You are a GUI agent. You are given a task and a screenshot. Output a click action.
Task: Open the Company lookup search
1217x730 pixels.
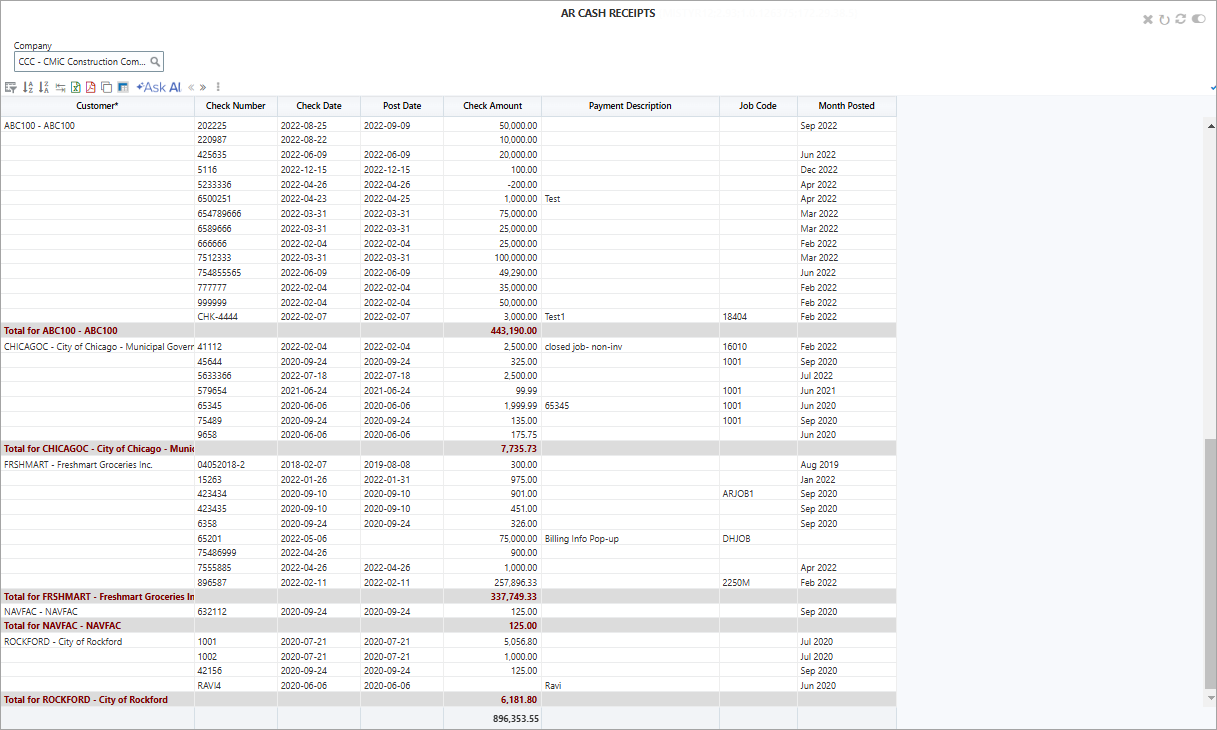156,60
